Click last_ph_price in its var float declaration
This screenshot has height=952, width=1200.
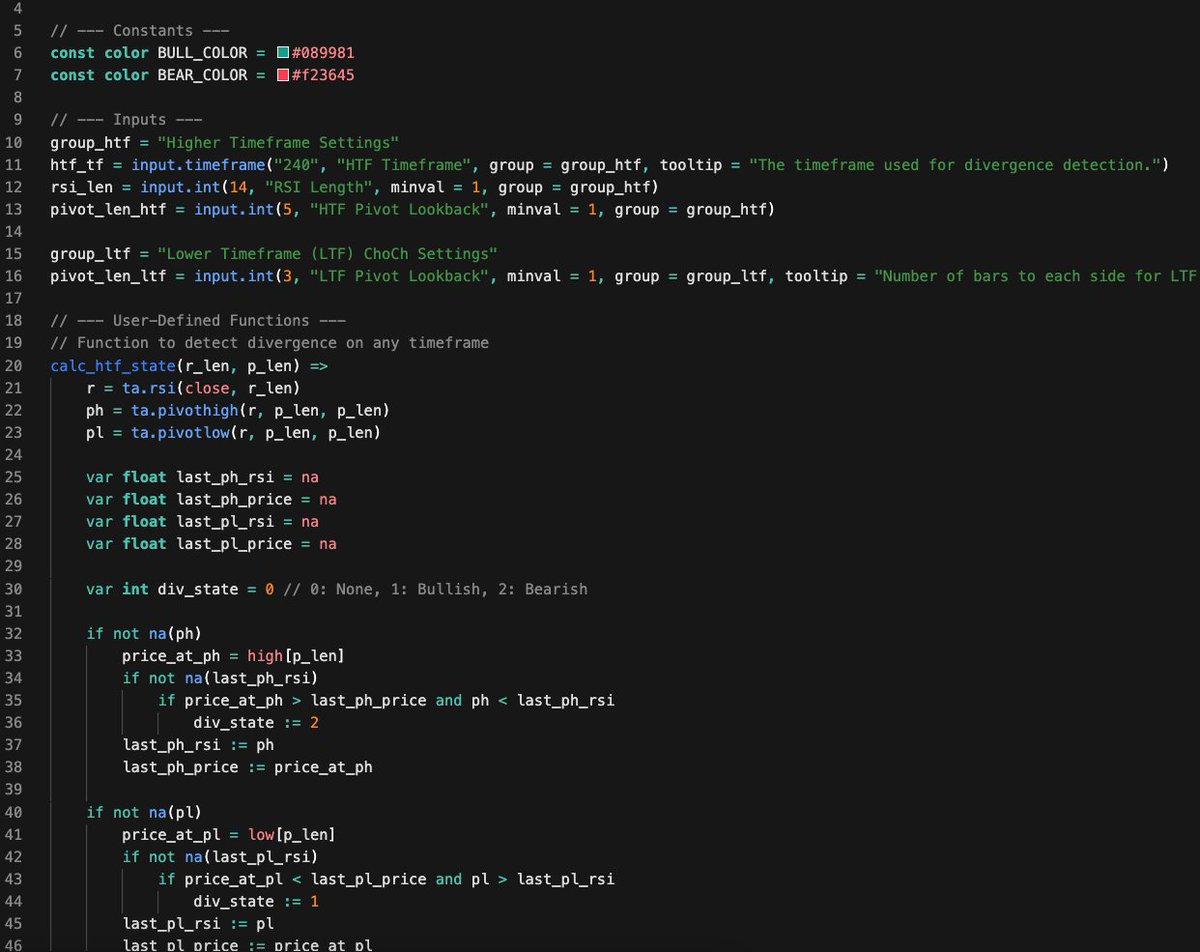pyautogui.click(x=234, y=499)
